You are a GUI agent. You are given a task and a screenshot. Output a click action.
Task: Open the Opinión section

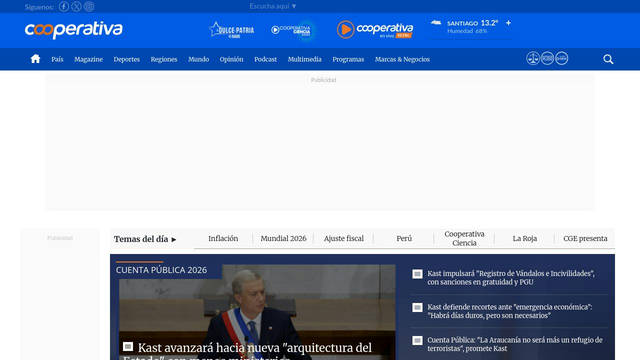click(231, 59)
